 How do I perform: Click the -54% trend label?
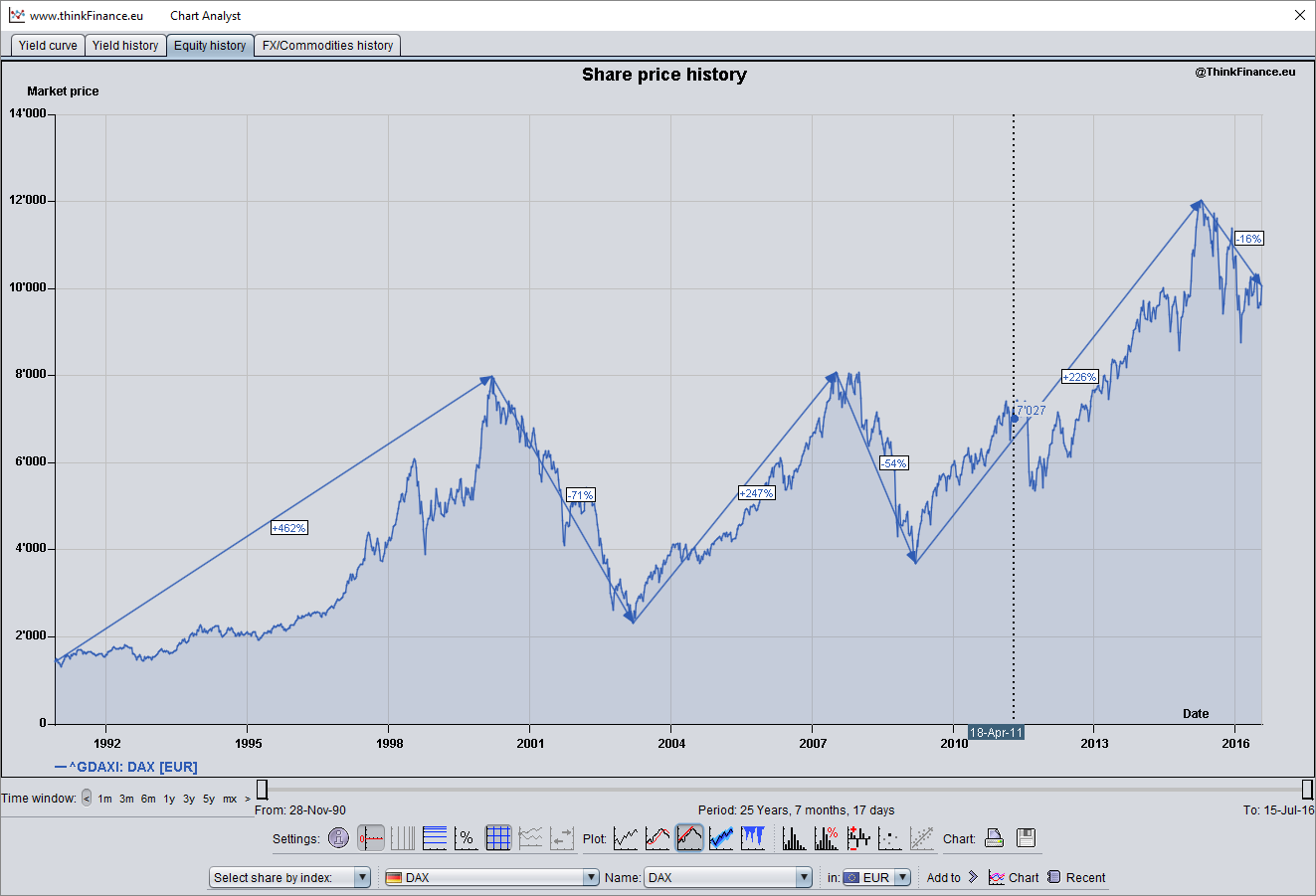tap(894, 463)
